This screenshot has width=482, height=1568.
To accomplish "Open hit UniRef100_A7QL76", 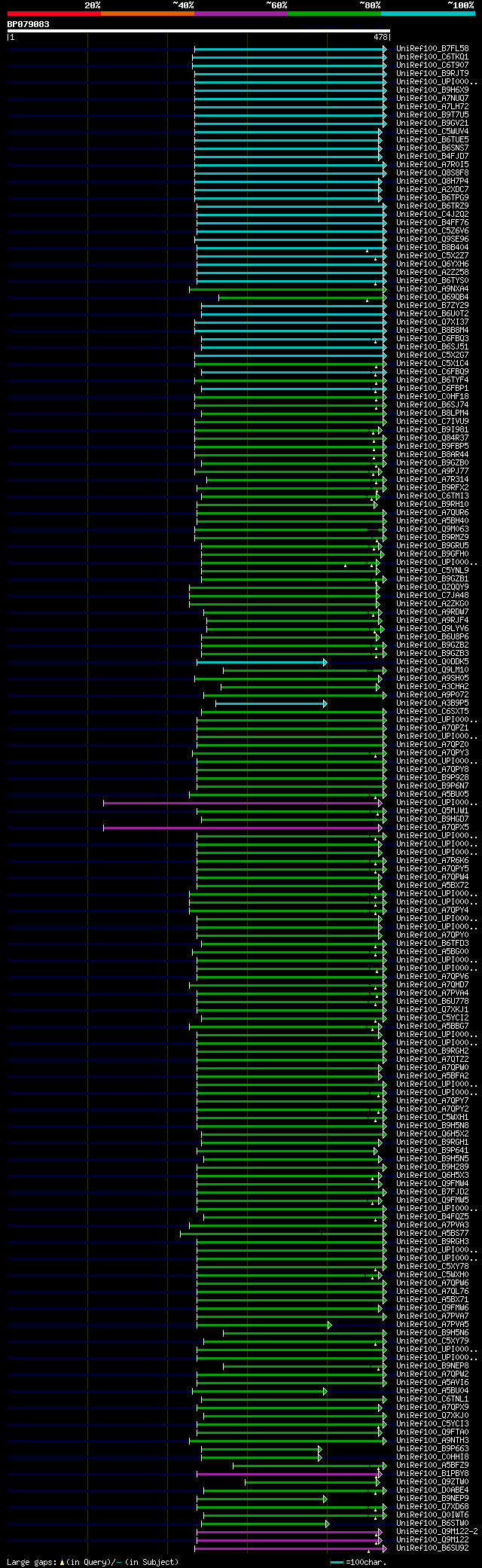I will pos(432,1291).
